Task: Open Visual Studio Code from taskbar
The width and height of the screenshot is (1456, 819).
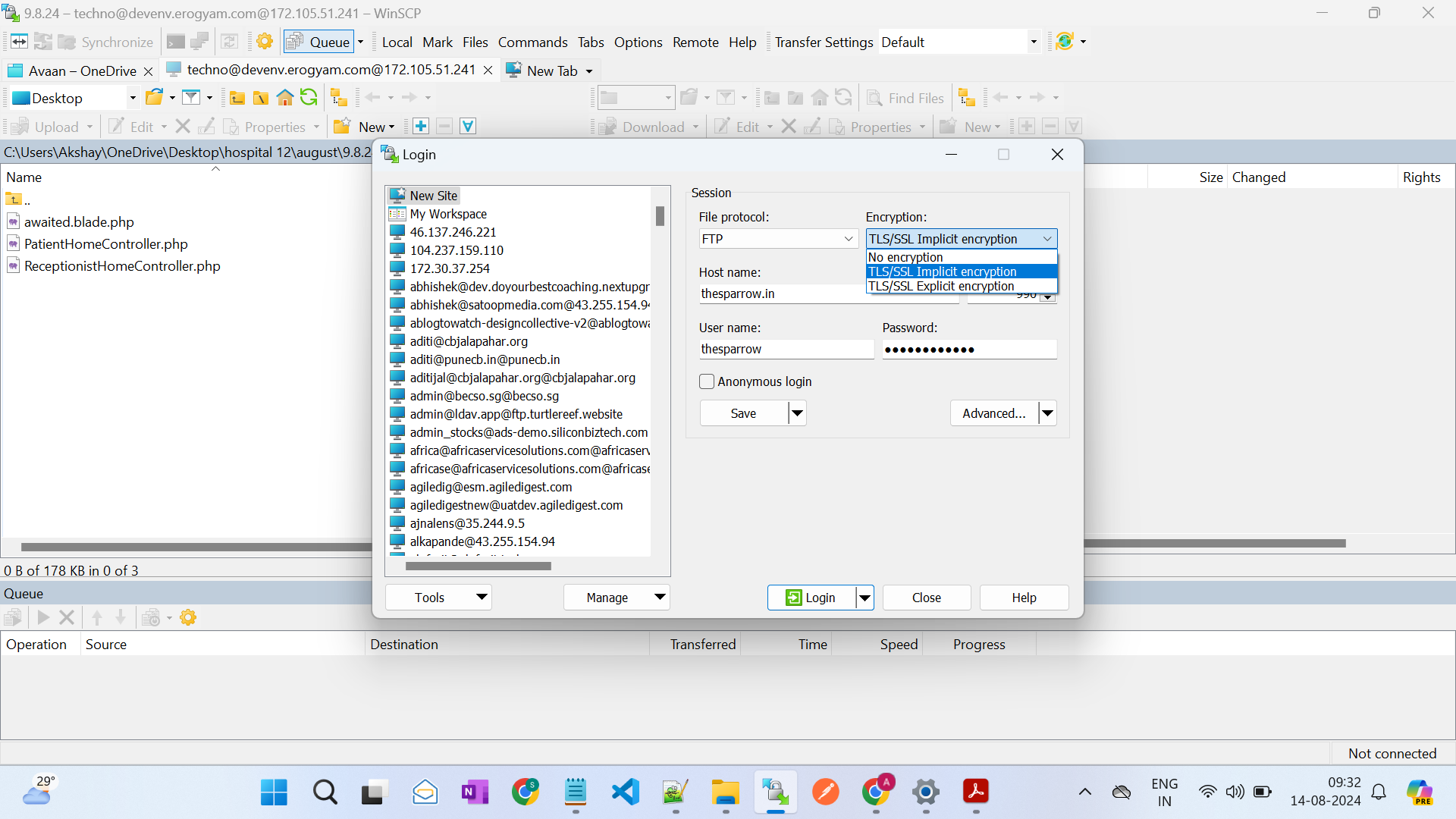Action: tap(626, 792)
